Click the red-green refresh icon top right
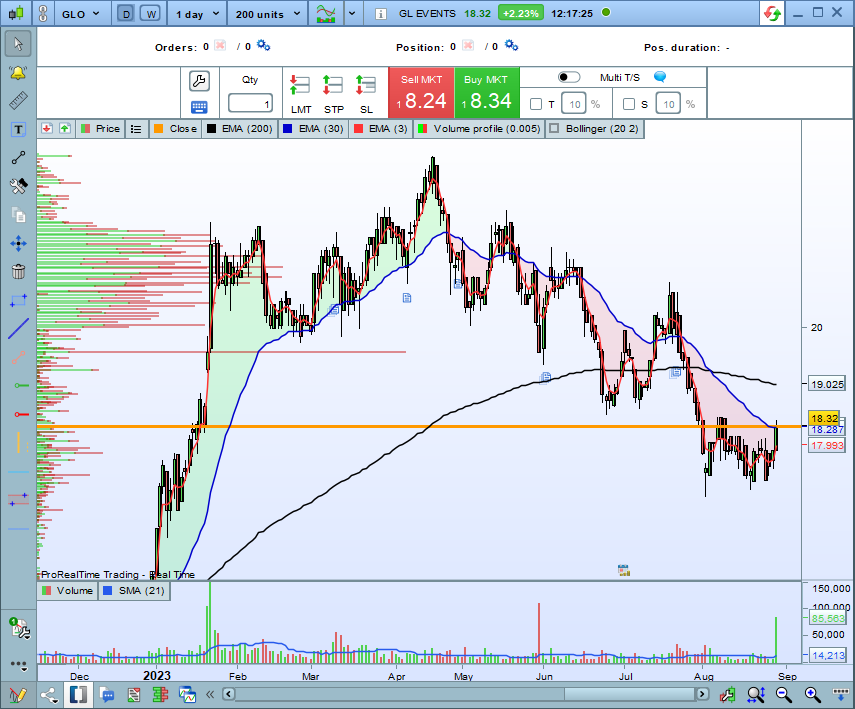The image size is (855, 709). [772, 13]
